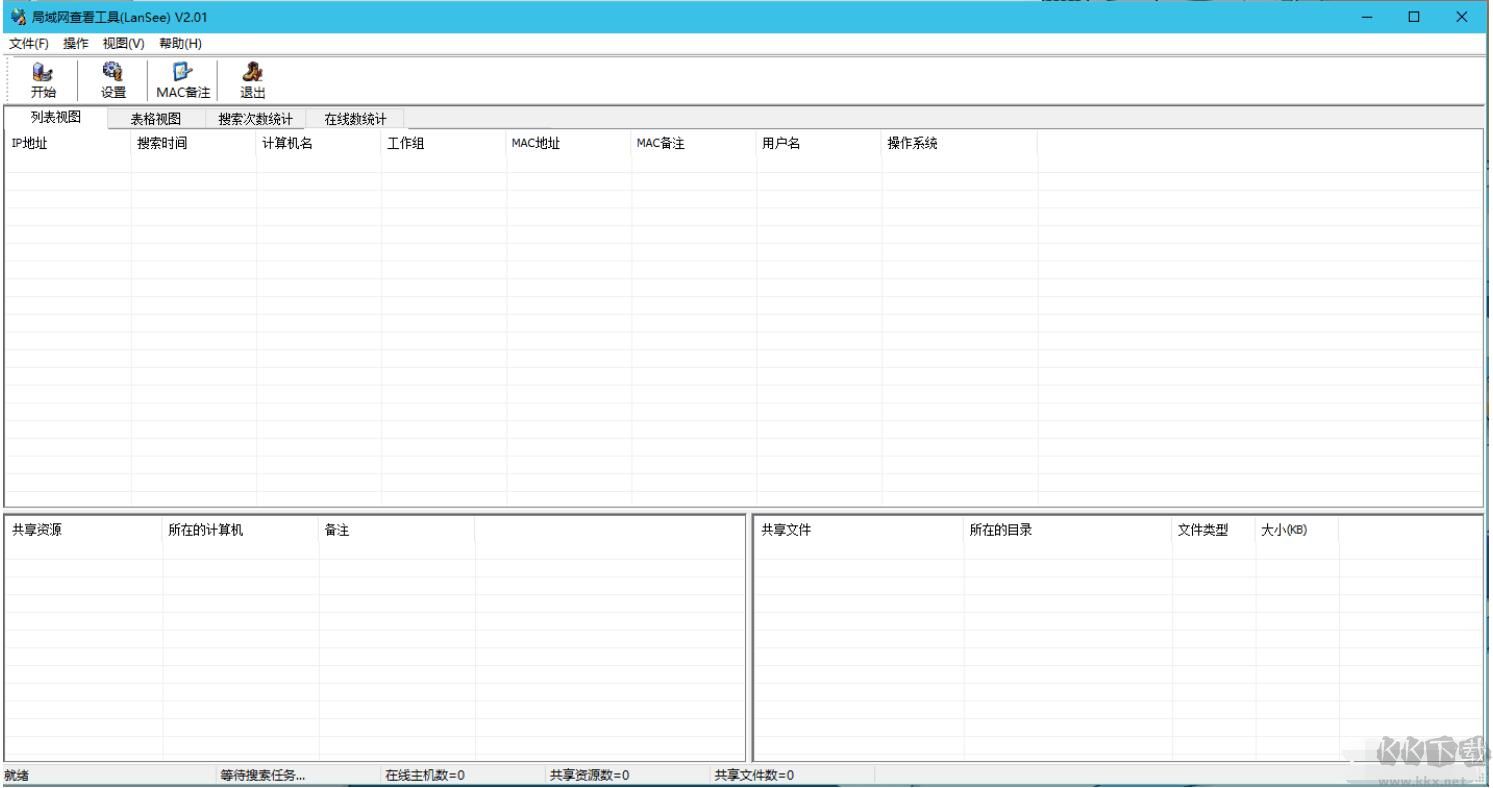Sort by the 搜索时间 column header
Image resolution: width=1493 pixels, height=788 pixels.
(x=194, y=143)
